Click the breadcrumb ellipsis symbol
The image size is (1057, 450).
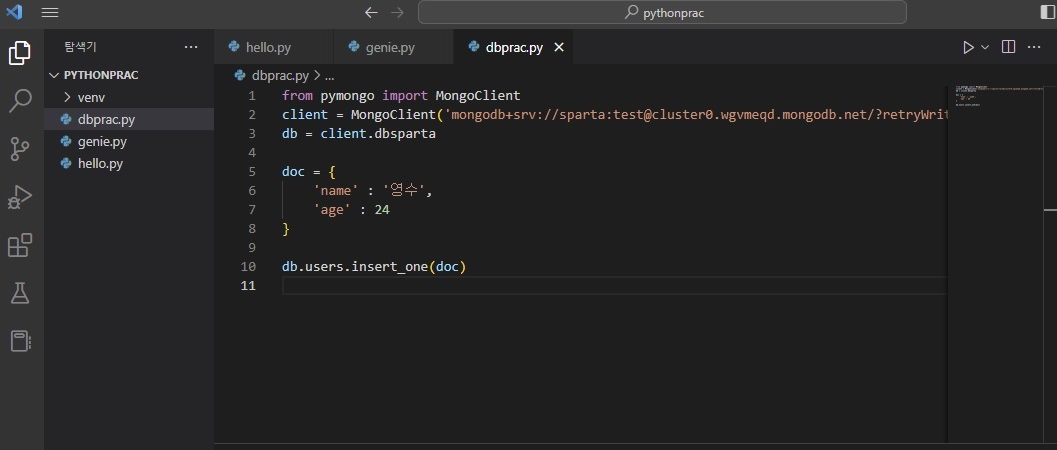[330, 75]
